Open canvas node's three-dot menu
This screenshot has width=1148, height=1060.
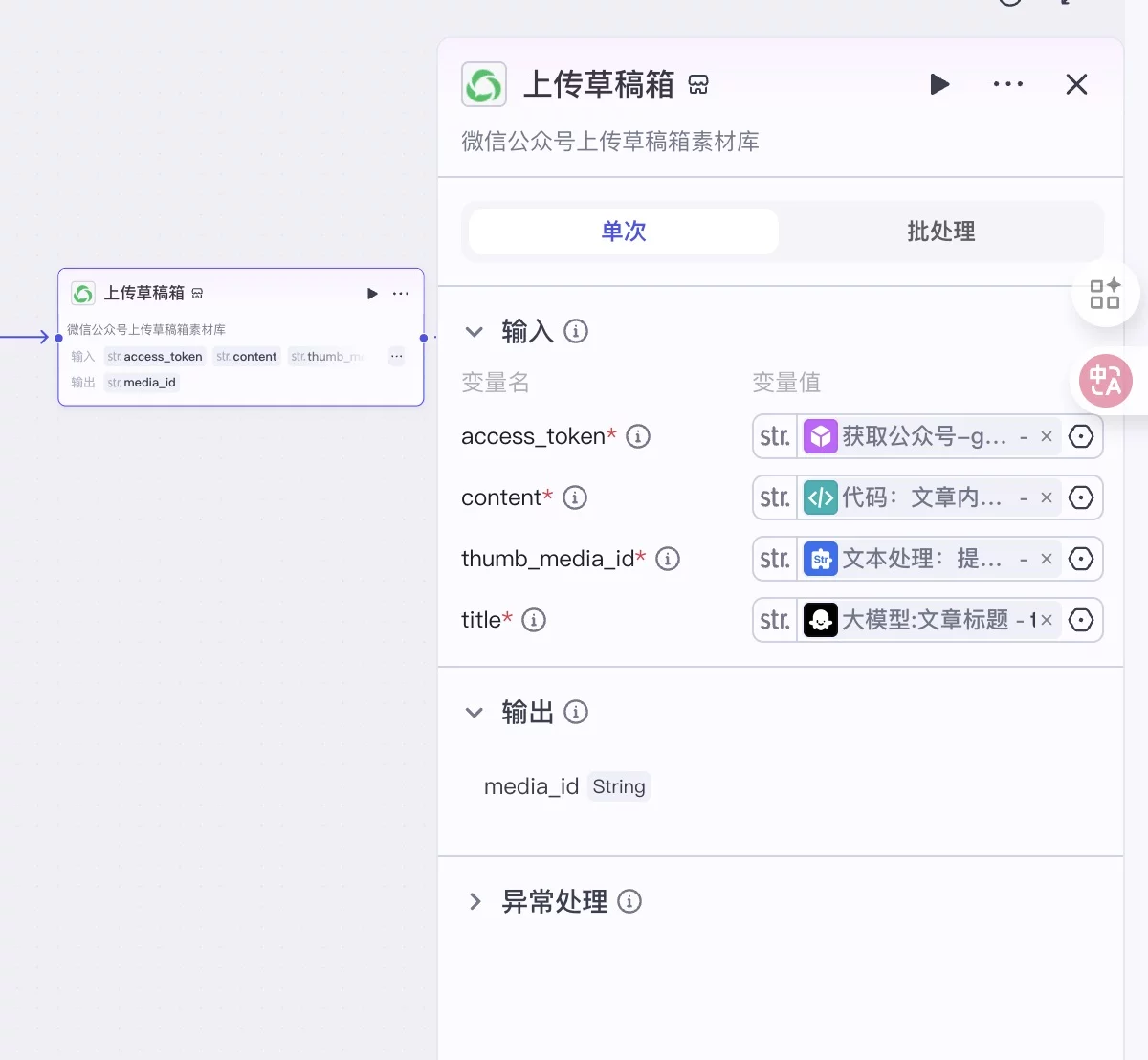click(401, 294)
